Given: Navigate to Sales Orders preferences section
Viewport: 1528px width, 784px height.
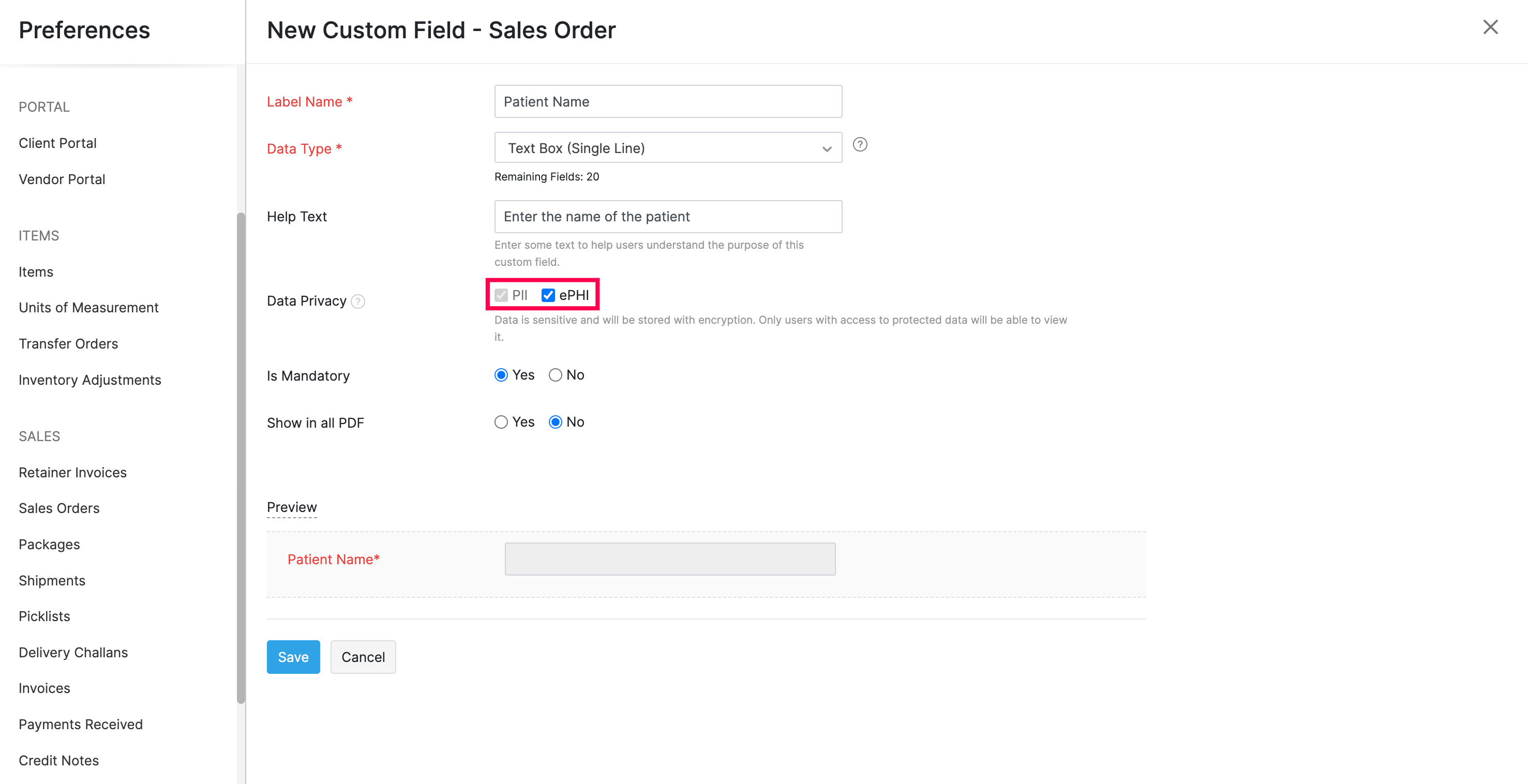Looking at the screenshot, I should click(x=59, y=508).
